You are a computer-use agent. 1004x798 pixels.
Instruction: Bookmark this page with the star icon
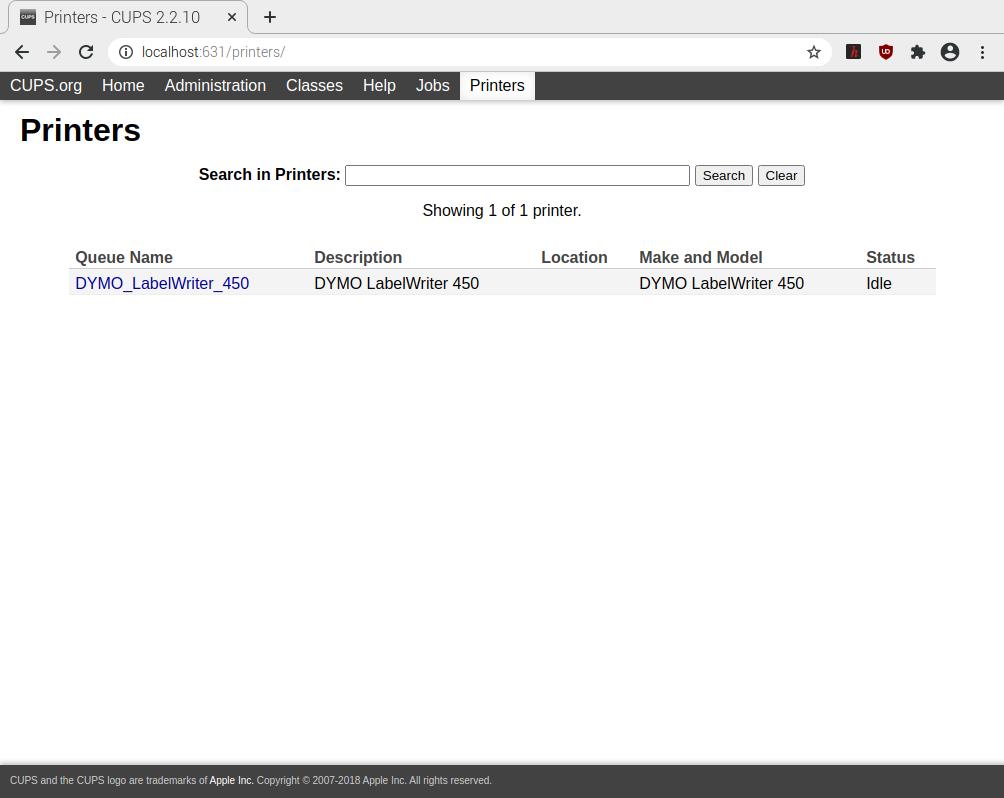(814, 52)
